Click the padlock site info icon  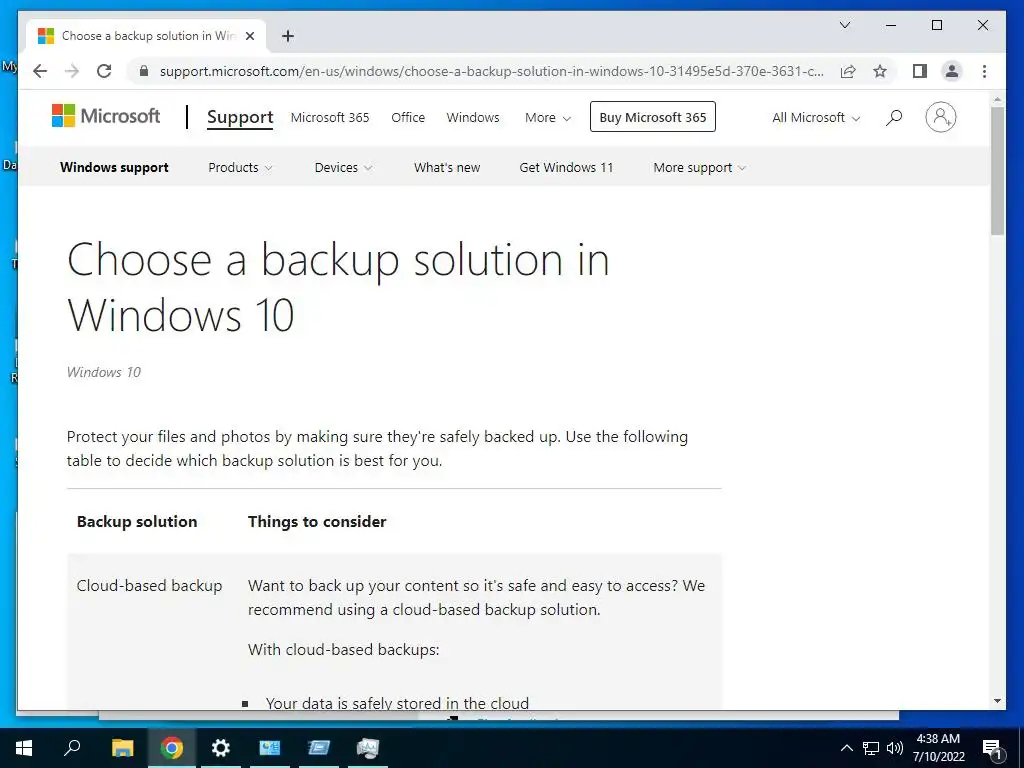144,71
